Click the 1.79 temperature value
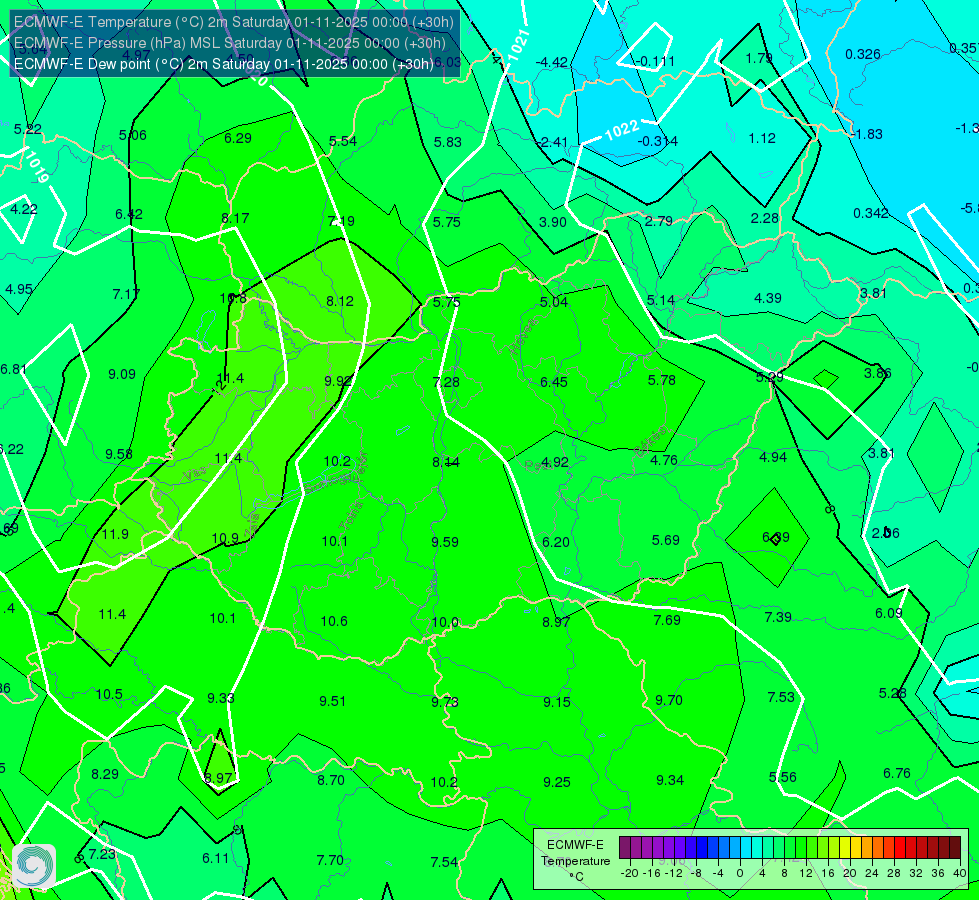This screenshot has width=979, height=900. [759, 59]
